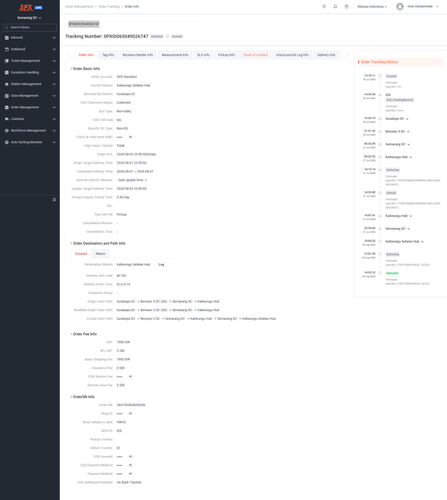Click the Delivered event timeline marker
The image size is (447, 500).
coord(380,273)
